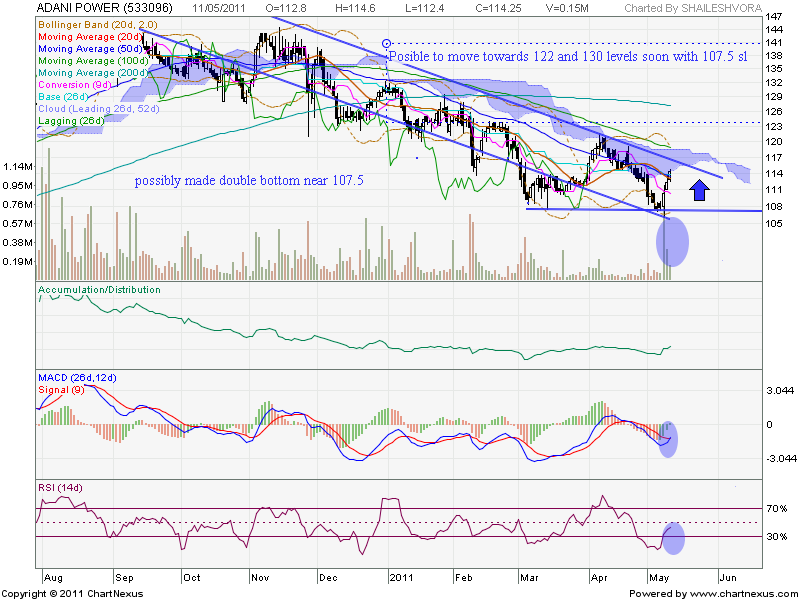Click the open price O=112.8
The image size is (800, 600).
coord(286,8)
